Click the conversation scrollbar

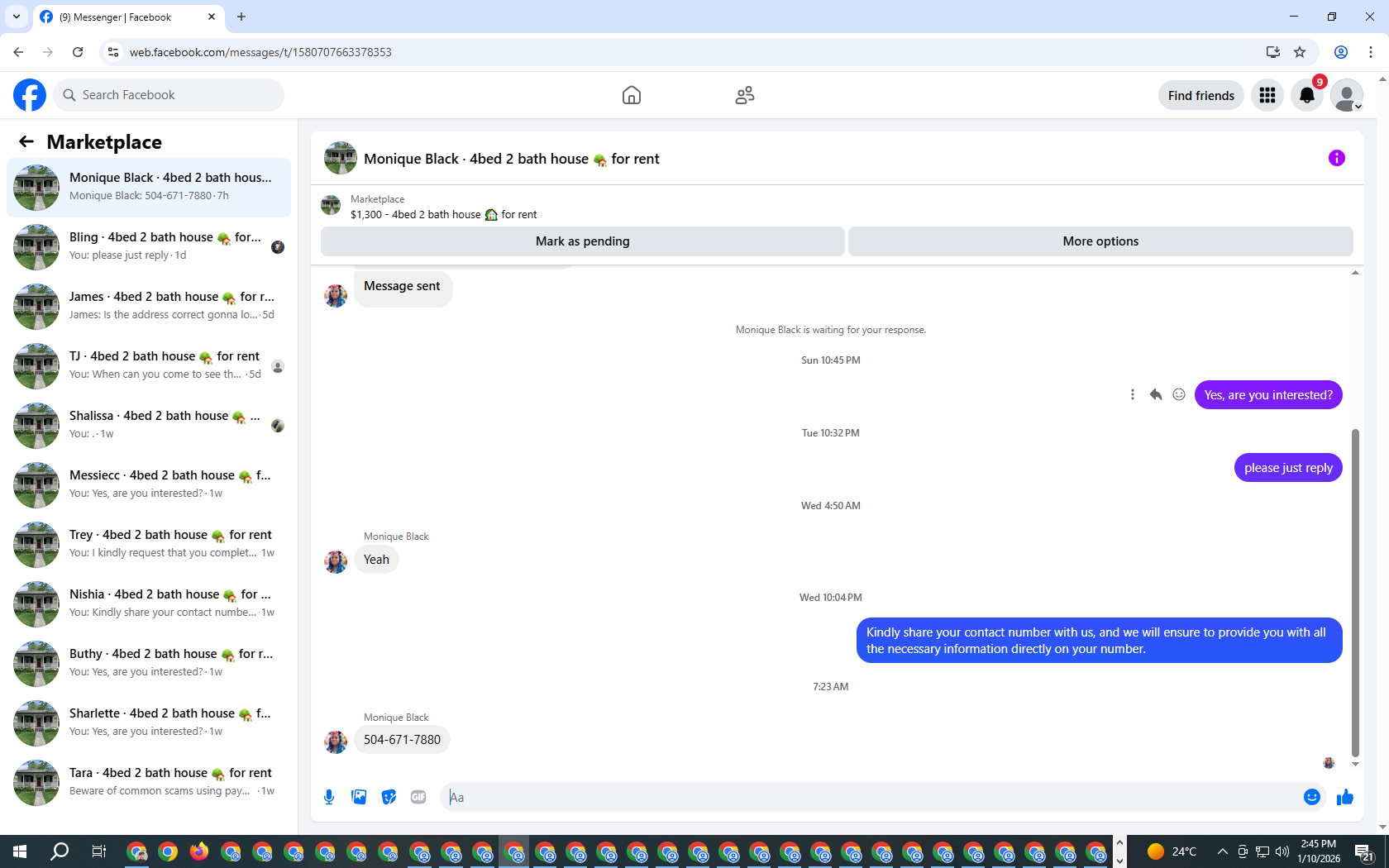tap(1355, 593)
